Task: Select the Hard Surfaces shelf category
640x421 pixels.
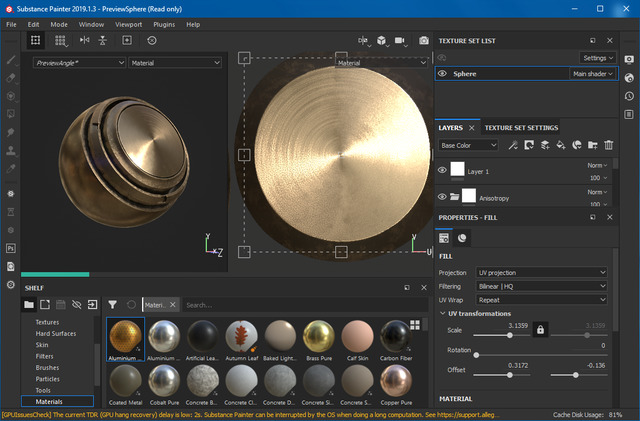Action: coord(56,335)
